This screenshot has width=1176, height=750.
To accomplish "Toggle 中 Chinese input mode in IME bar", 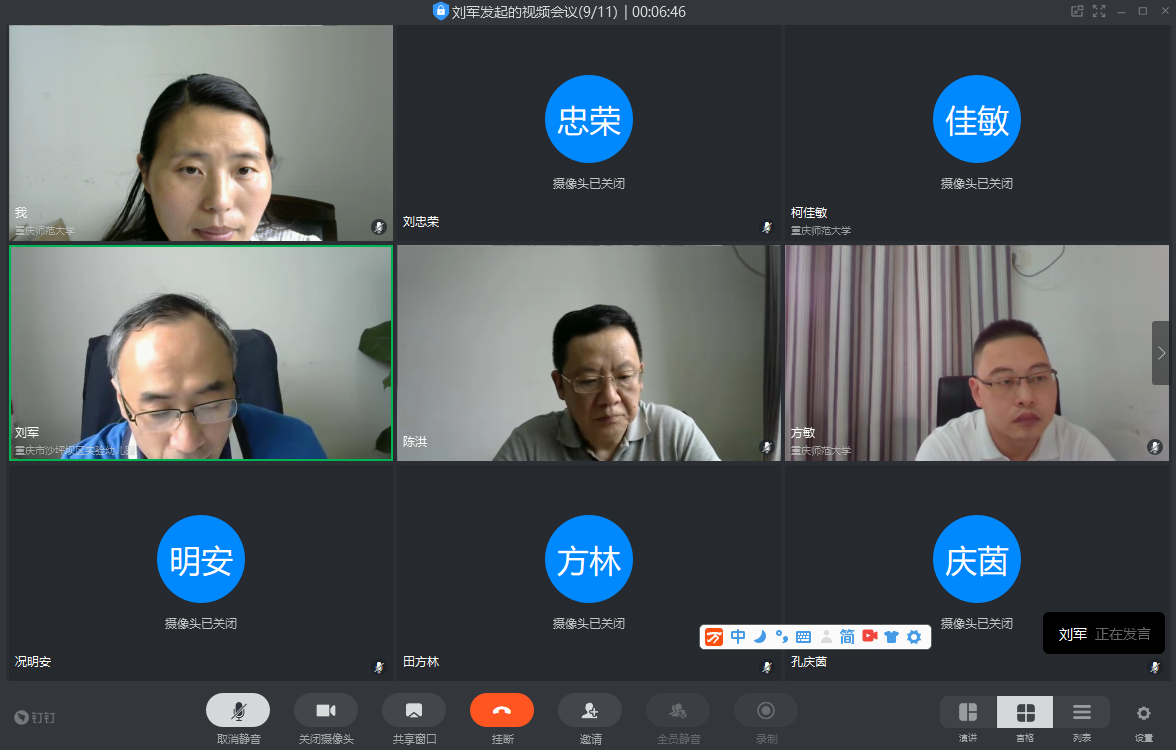I will 738,637.
